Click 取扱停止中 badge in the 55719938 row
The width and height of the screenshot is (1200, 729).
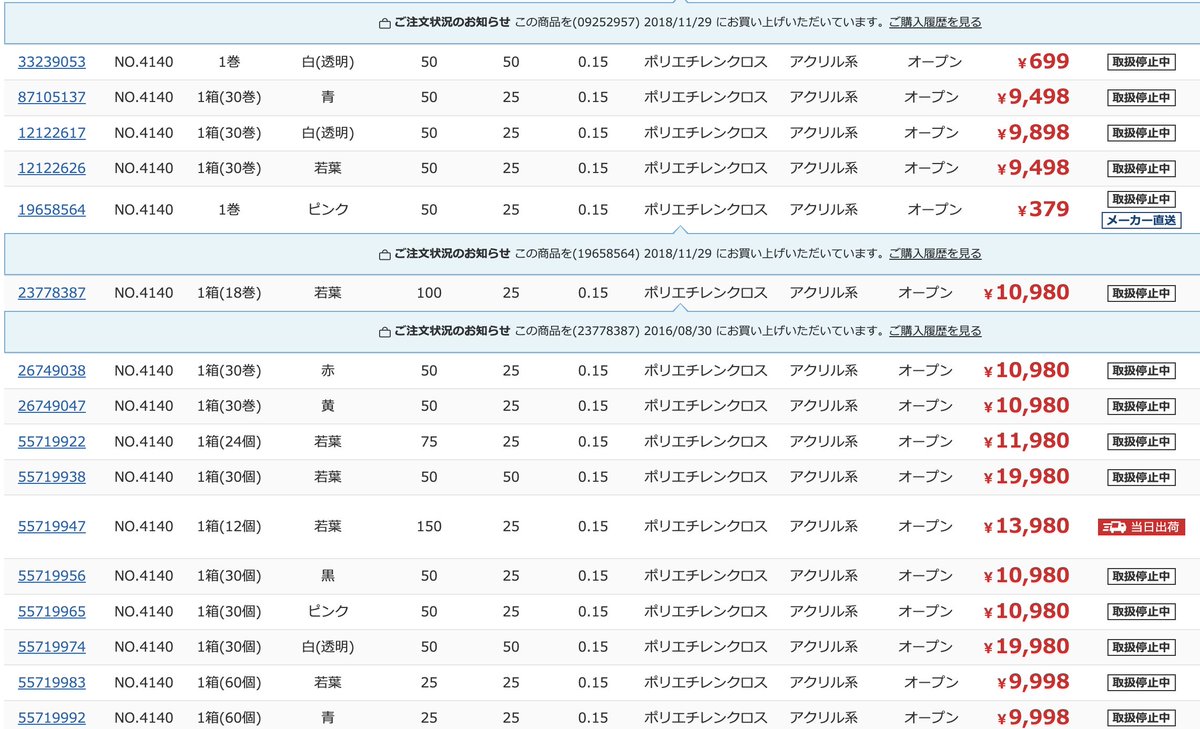click(x=1141, y=477)
